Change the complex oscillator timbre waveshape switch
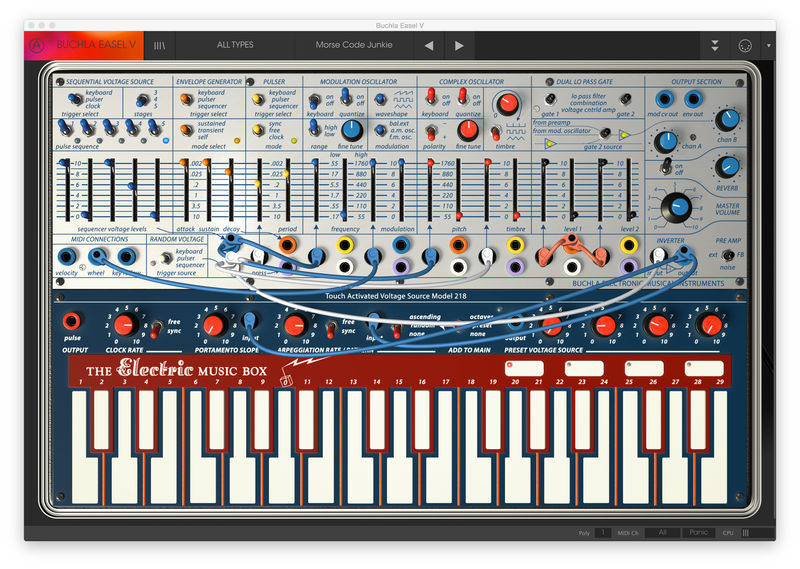The width and height of the screenshot is (800, 569). [495, 134]
